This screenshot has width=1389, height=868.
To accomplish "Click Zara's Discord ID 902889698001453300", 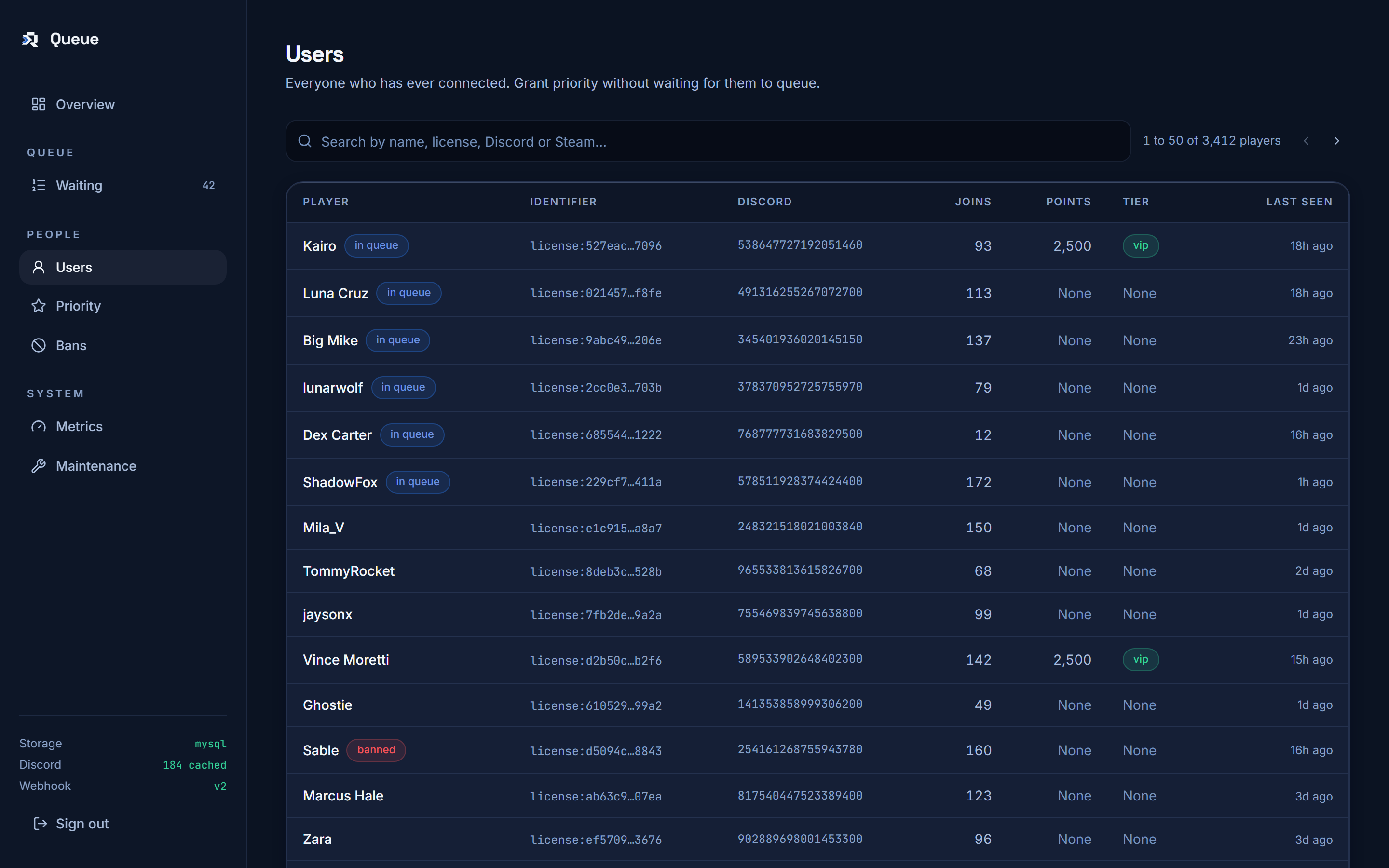I will pos(800,839).
